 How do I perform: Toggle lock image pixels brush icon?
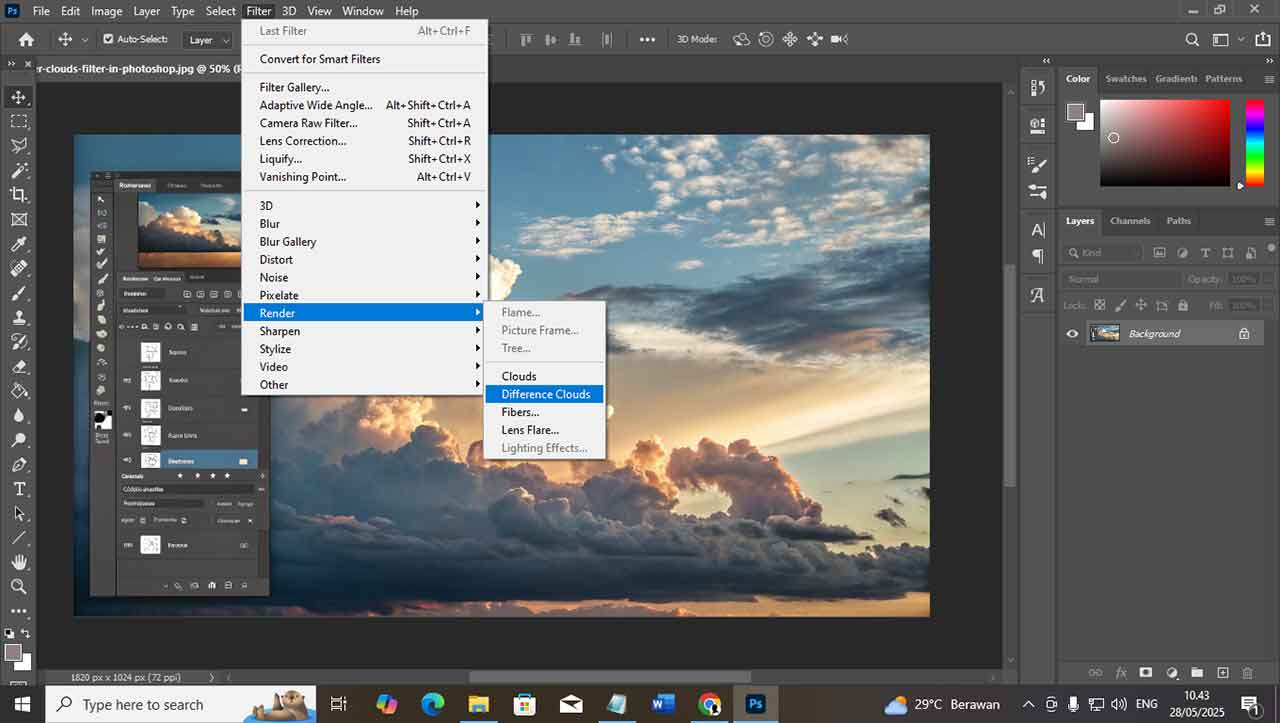pos(1121,305)
